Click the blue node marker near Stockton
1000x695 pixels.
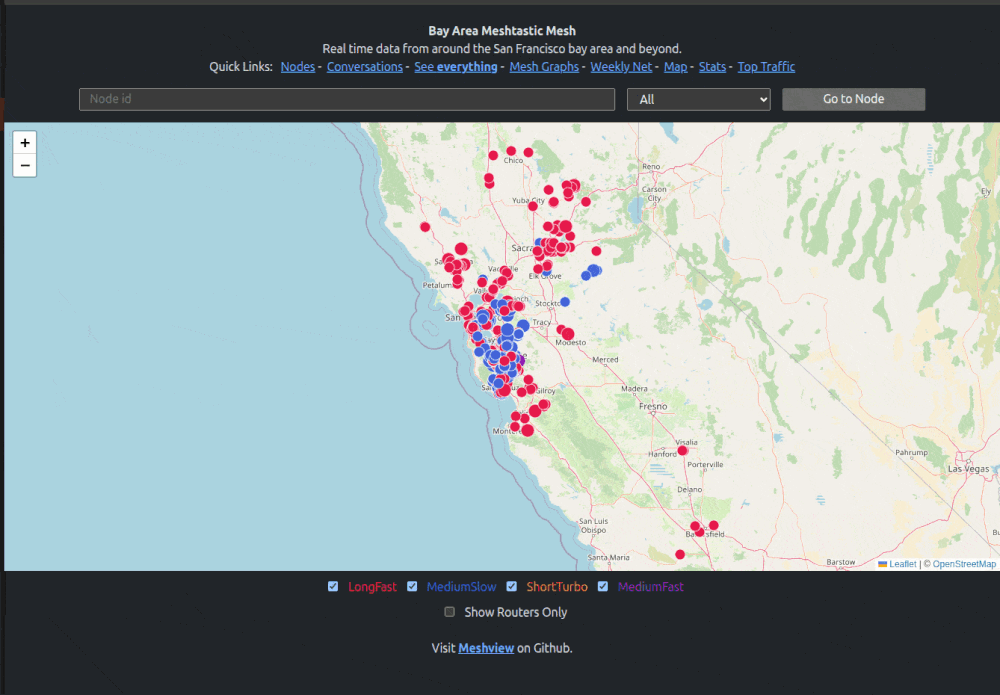[x=565, y=301]
